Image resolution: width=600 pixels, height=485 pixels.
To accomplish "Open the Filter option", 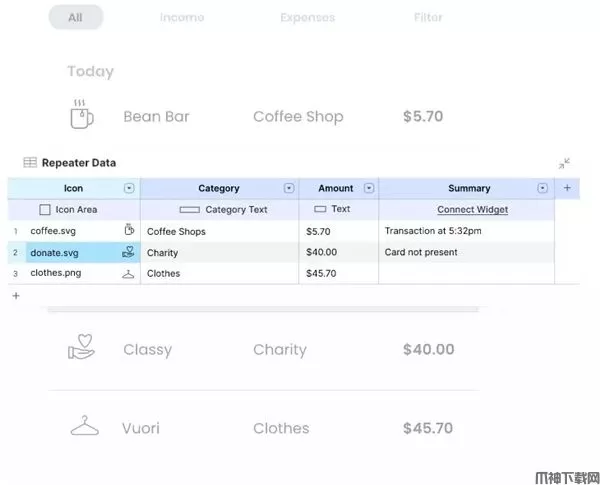I will pyautogui.click(x=428, y=17).
